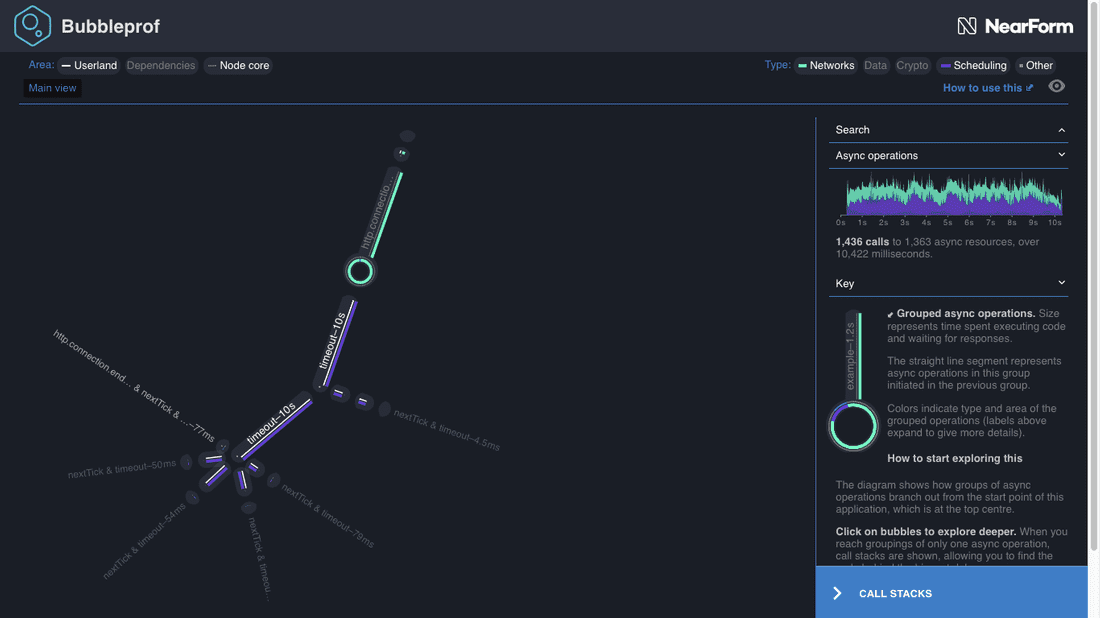Click the Call Stacks arrow icon
The height and width of the screenshot is (618, 1100).
coord(837,593)
